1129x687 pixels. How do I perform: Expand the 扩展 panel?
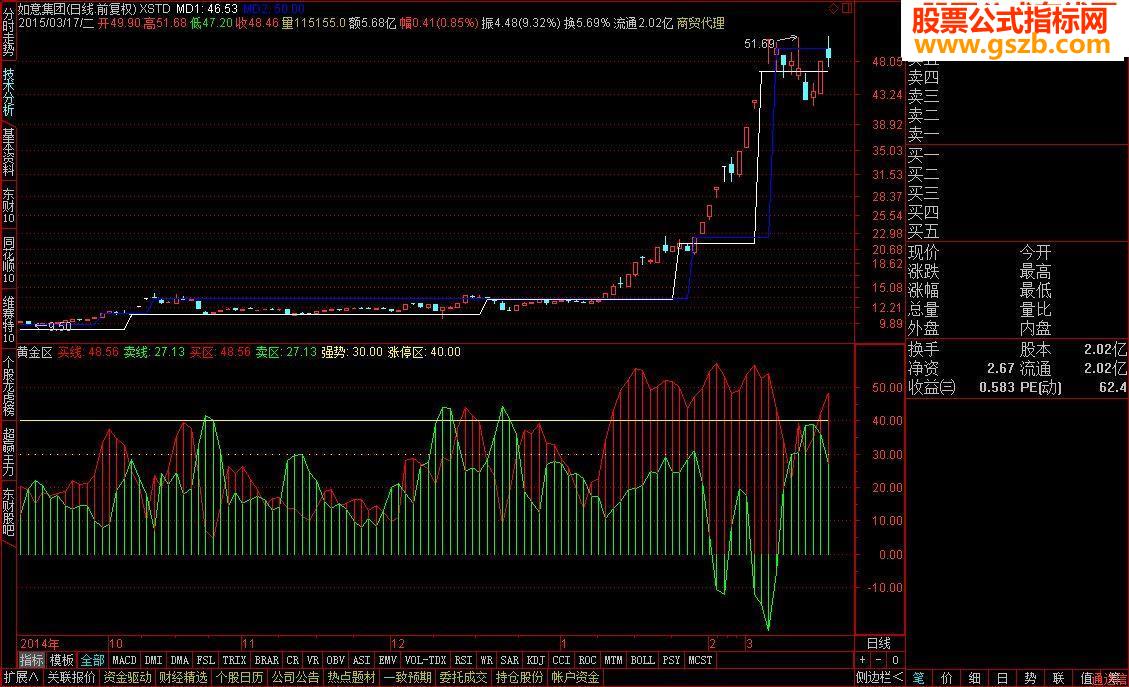(21, 678)
